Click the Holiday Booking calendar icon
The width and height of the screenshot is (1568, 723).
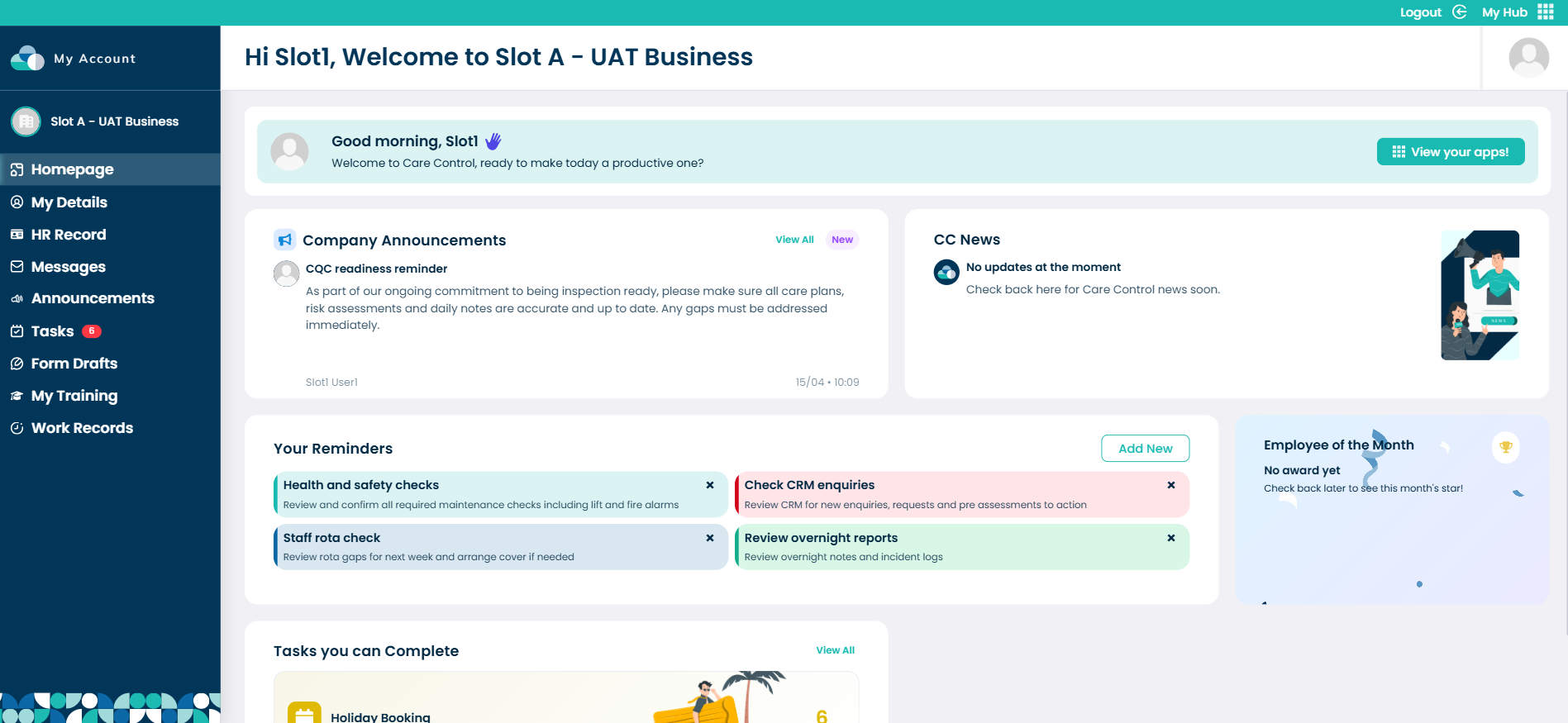304,714
